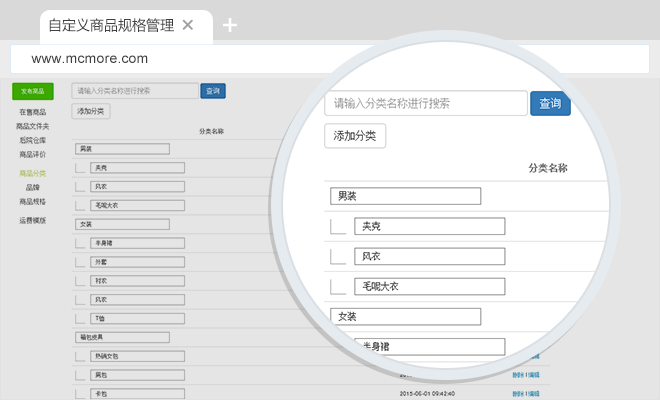Image resolution: width=660 pixels, height=400 pixels.
Task: Open 商品评价 from the sidebar
Action: [32, 154]
